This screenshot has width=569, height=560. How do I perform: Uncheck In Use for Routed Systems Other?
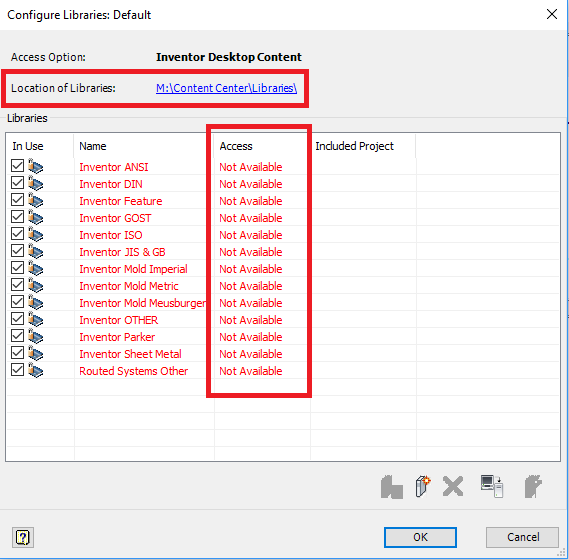pos(17,369)
